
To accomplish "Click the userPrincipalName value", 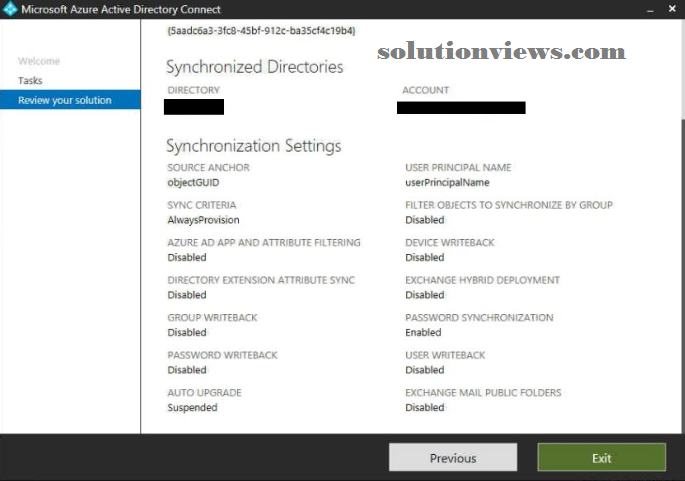I will (x=447, y=183).
